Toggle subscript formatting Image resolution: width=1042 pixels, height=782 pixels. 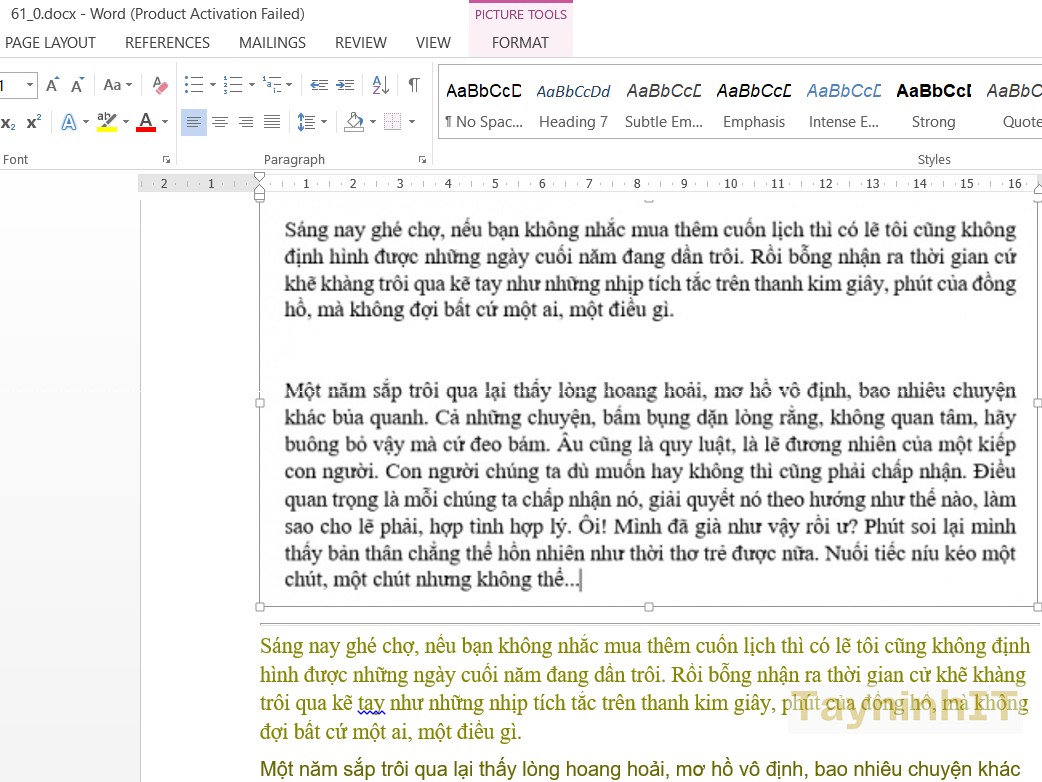click(x=9, y=123)
